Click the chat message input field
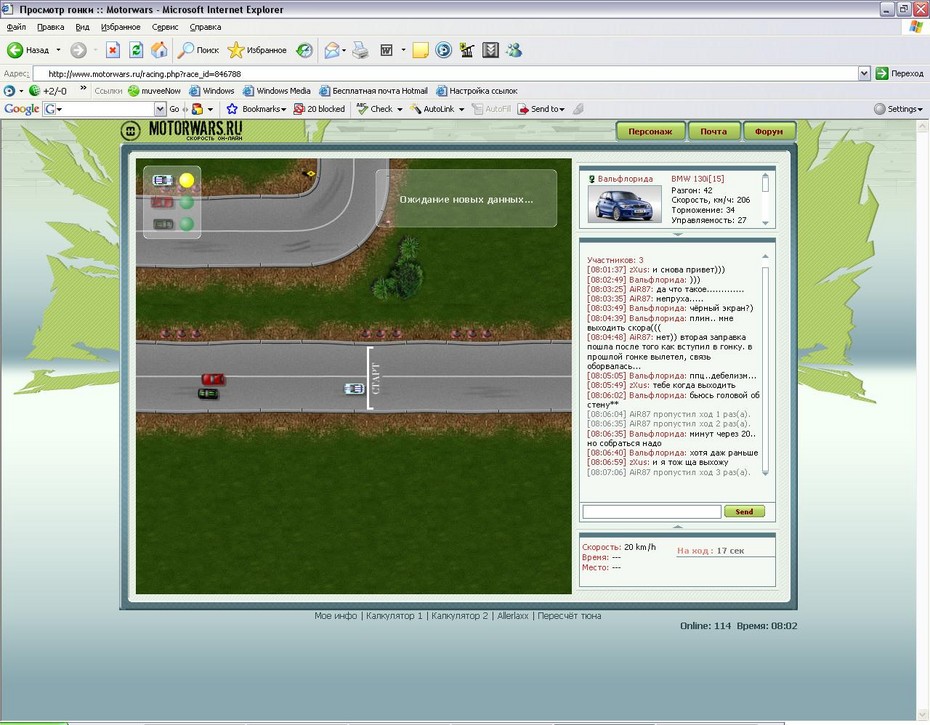The image size is (930, 725). (652, 511)
